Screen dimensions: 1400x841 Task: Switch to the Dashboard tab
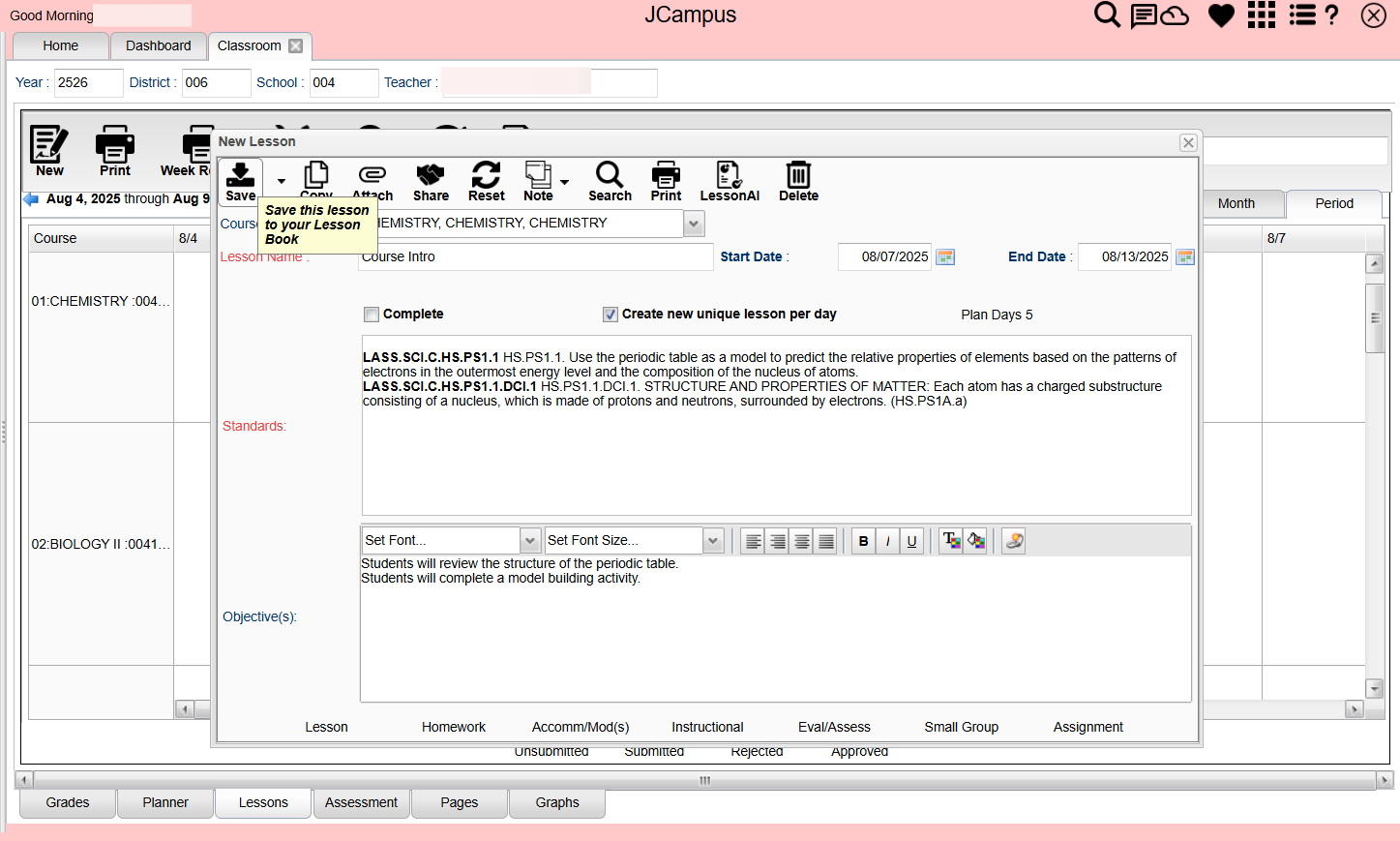[x=159, y=45]
